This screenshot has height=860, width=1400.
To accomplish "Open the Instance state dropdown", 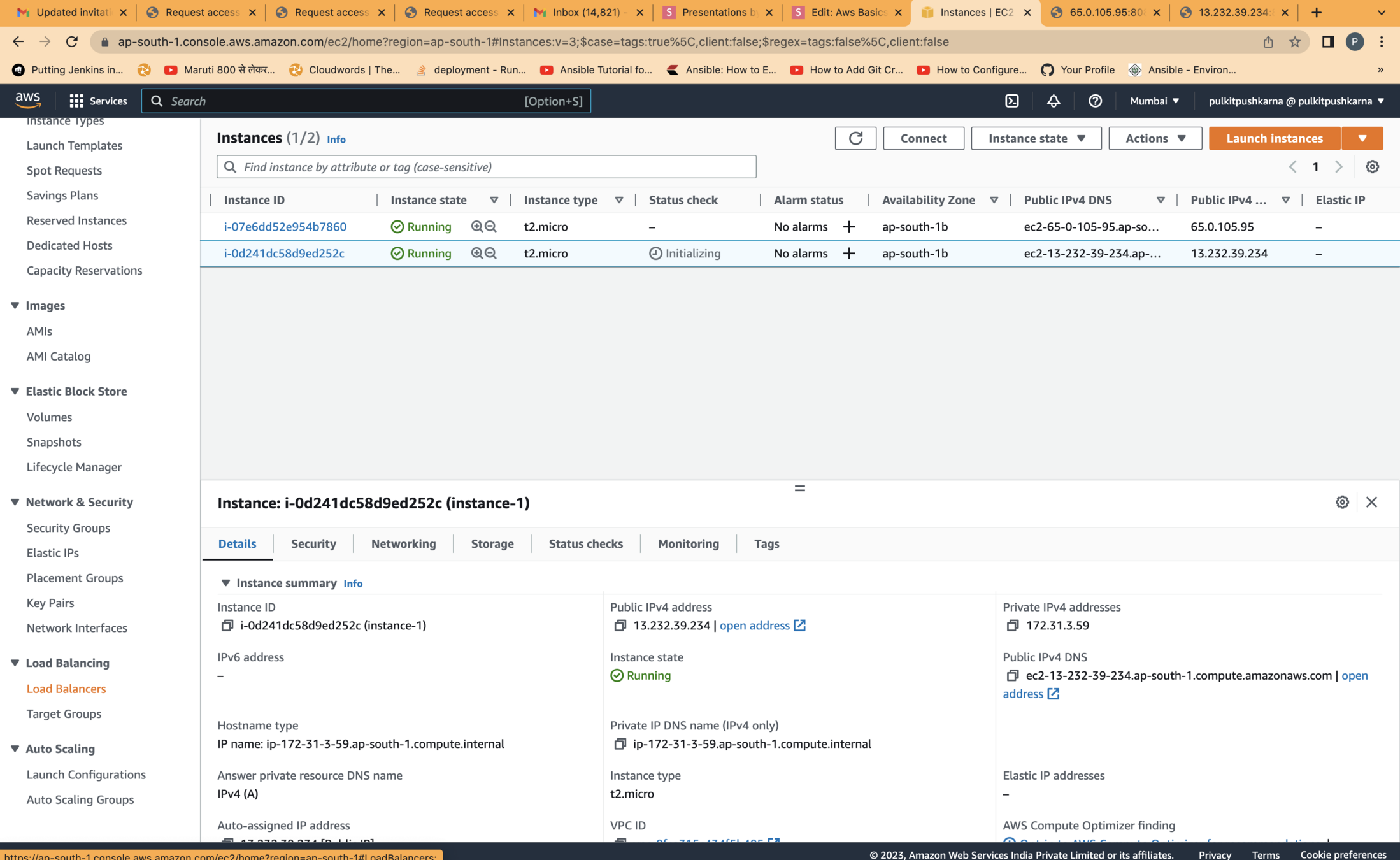I will [1036, 138].
